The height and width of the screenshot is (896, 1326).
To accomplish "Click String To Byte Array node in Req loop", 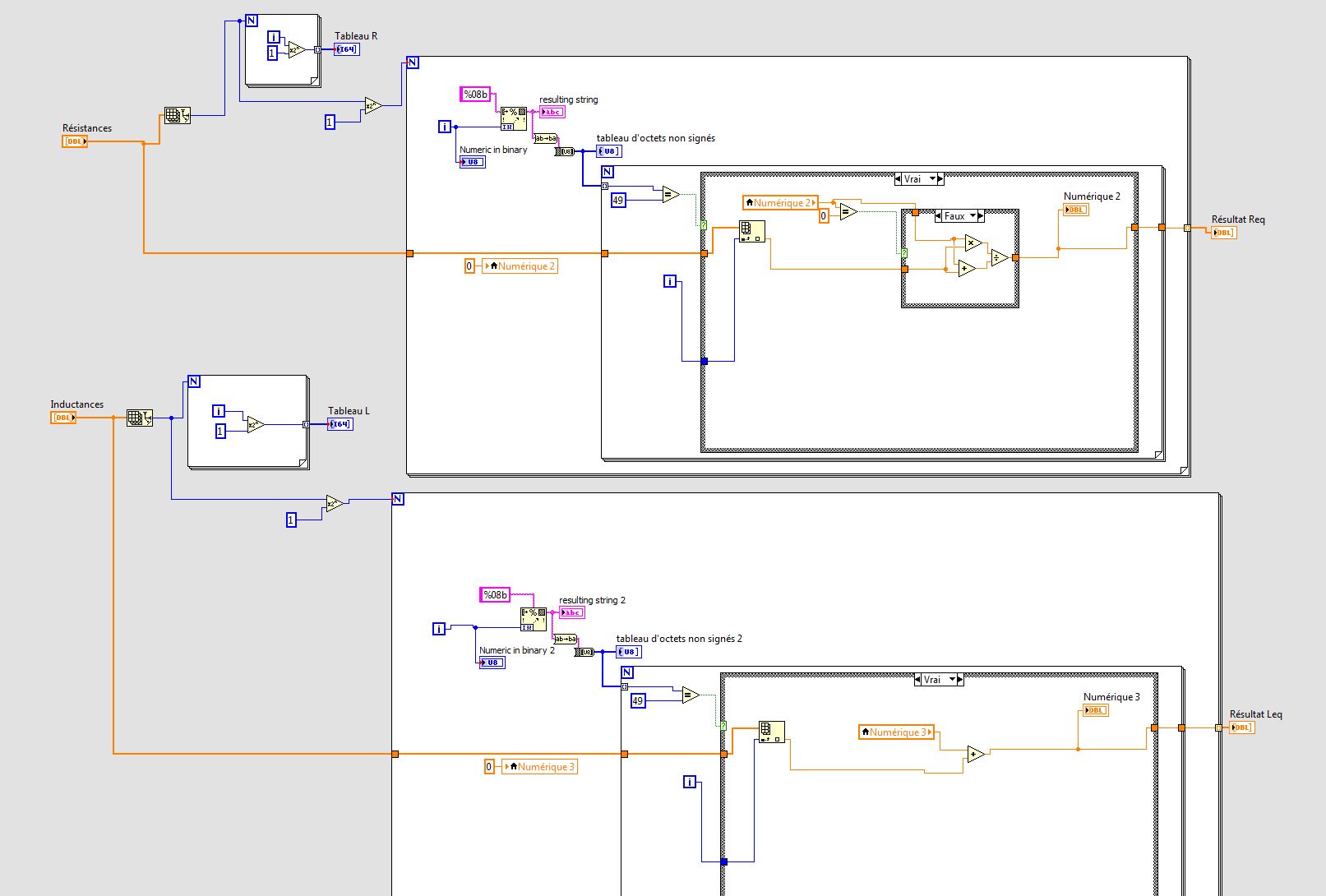I will pyautogui.click(x=565, y=151).
